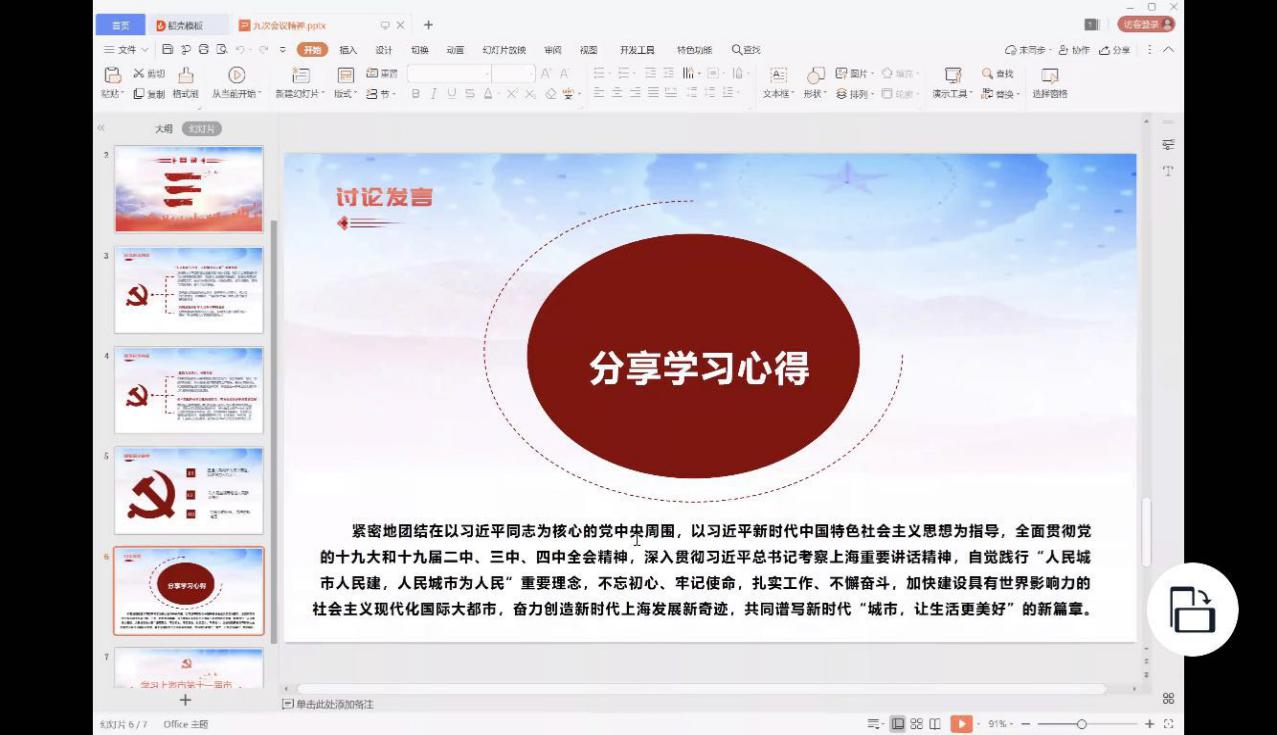Insert a text box (文本框)

click(x=778, y=76)
